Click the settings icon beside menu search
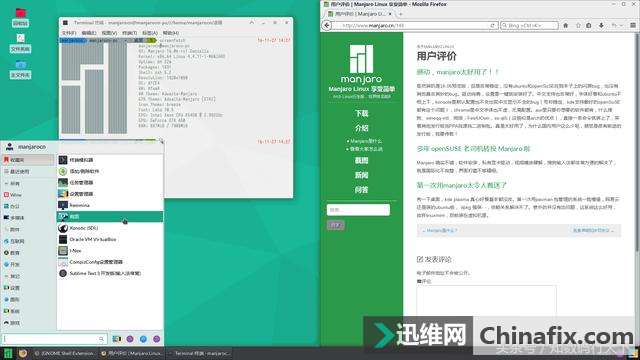 pyautogui.click(x=117, y=339)
